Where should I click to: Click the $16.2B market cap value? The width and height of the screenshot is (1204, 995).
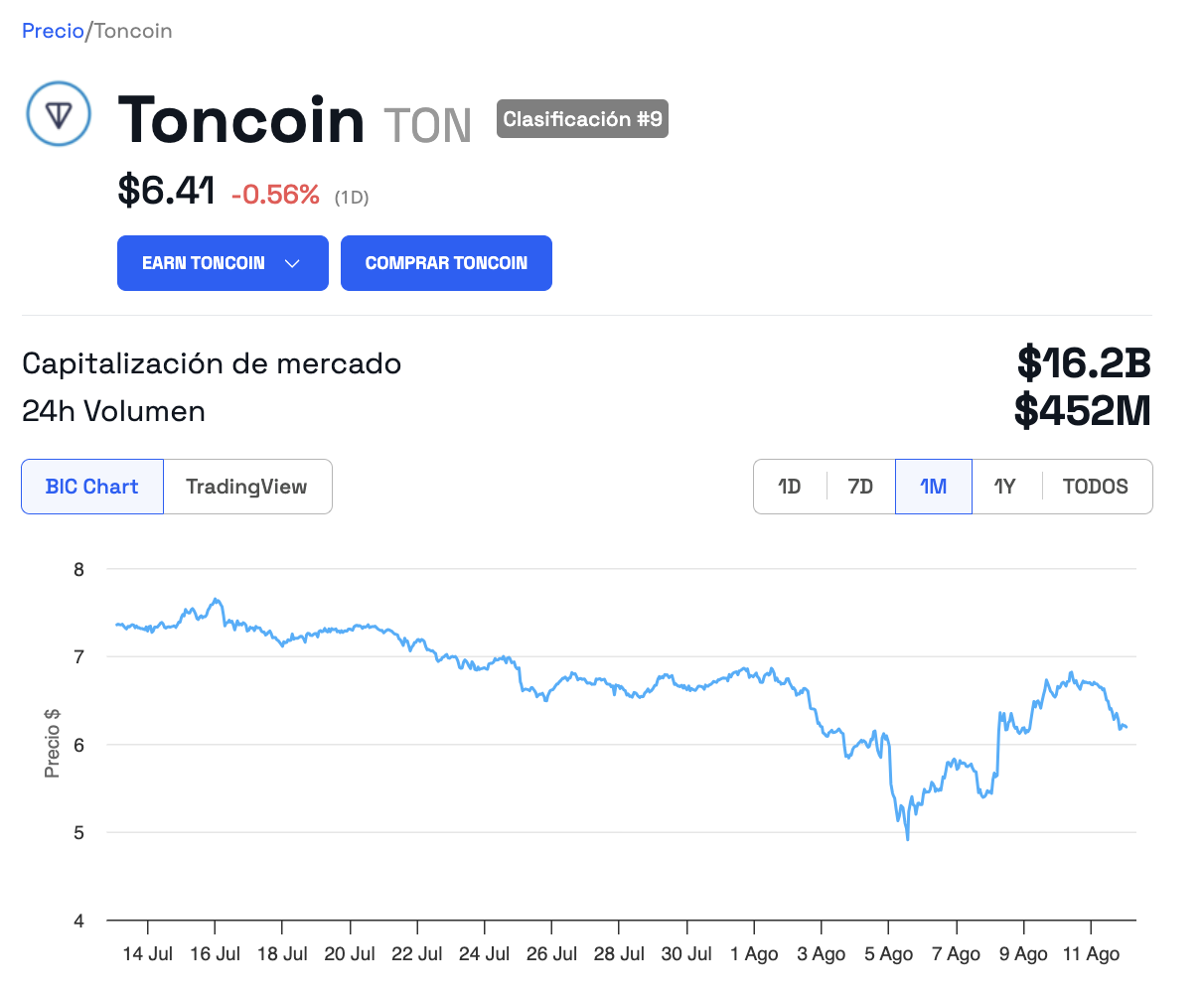(x=1084, y=363)
